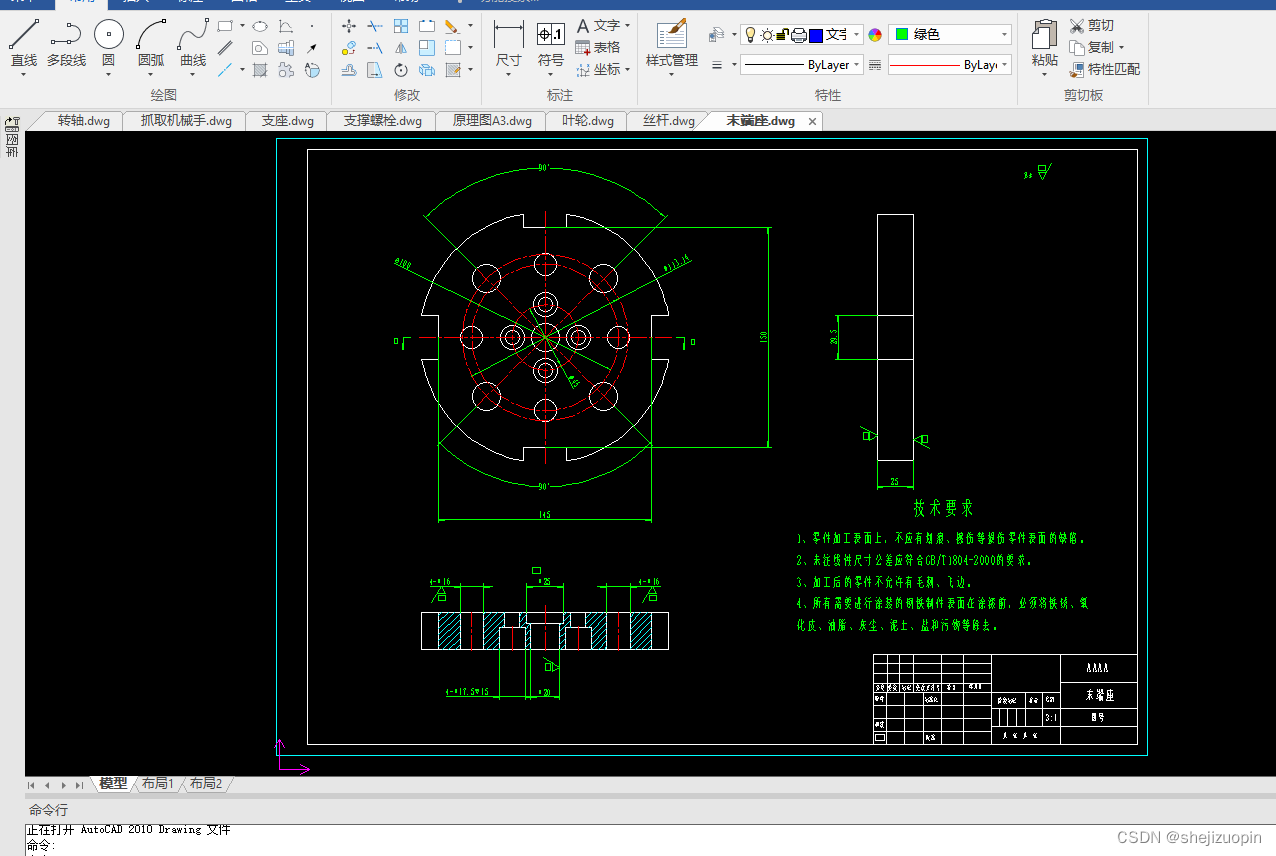
Task: Open the black-line ByLayer linetype dropdown
Action: (x=856, y=65)
